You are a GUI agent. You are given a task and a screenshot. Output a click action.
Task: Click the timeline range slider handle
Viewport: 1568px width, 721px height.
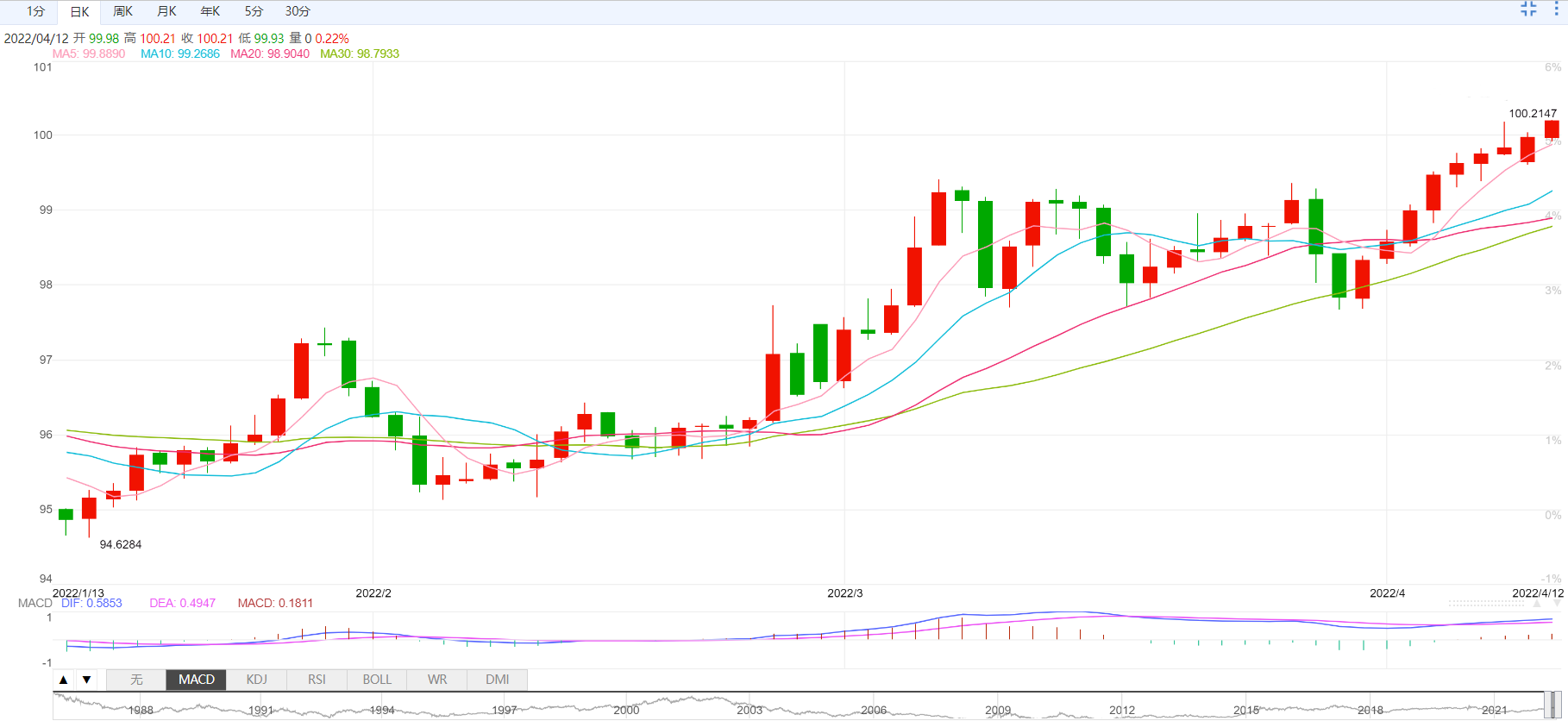(1552, 705)
